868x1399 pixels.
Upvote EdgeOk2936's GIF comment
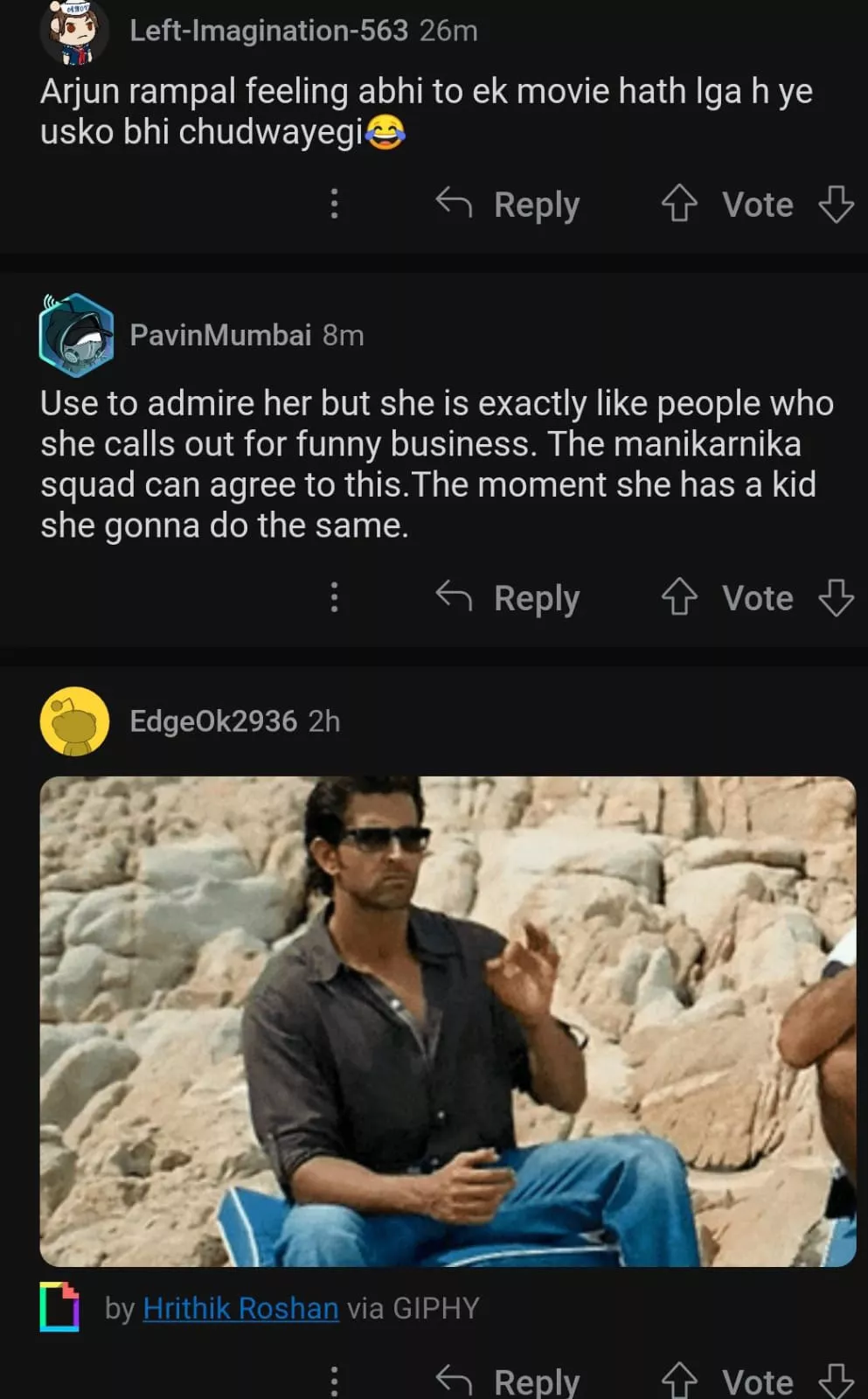(x=679, y=1382)
